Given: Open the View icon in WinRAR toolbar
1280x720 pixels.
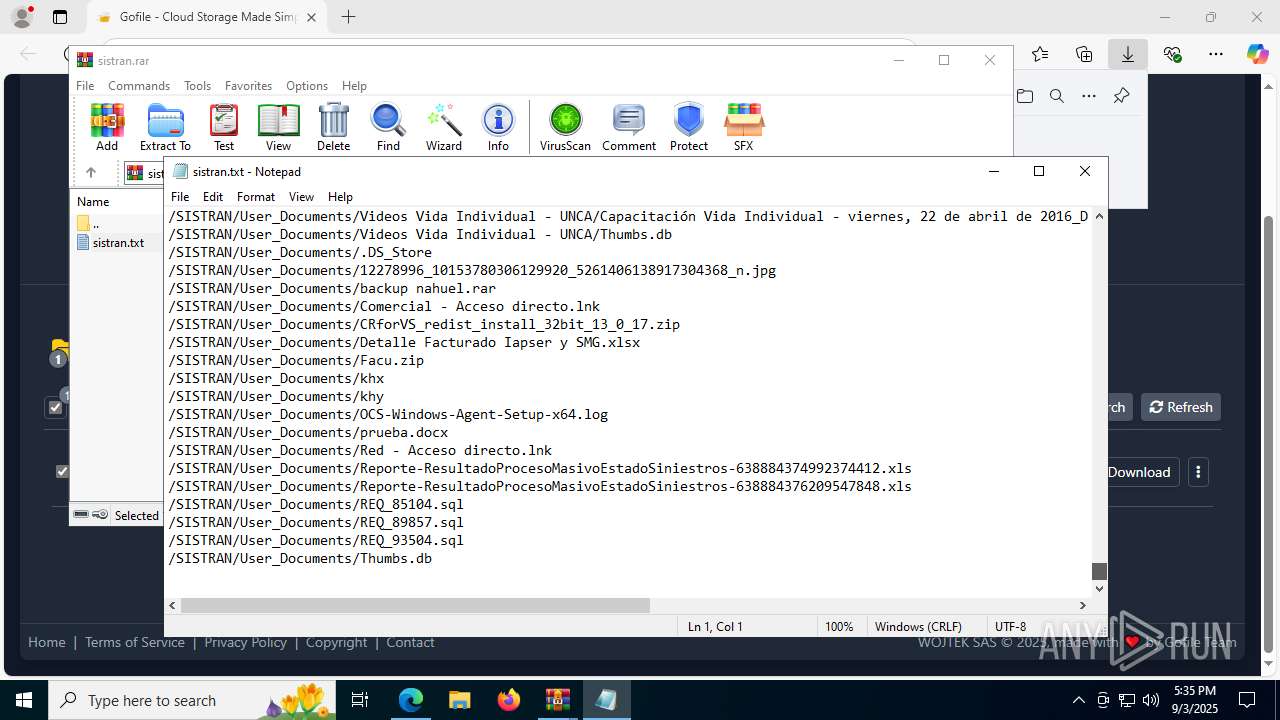Looking at the screenshot, I should click(x=278, y=127).
